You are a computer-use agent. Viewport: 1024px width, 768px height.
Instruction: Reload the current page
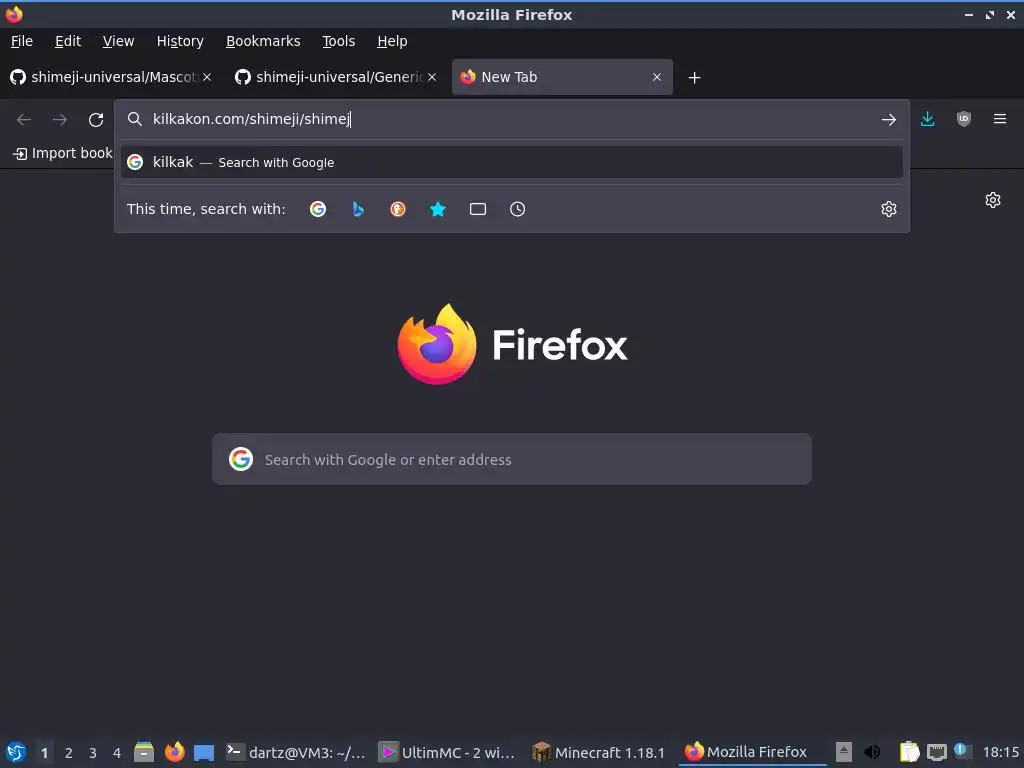coord(96,120)
